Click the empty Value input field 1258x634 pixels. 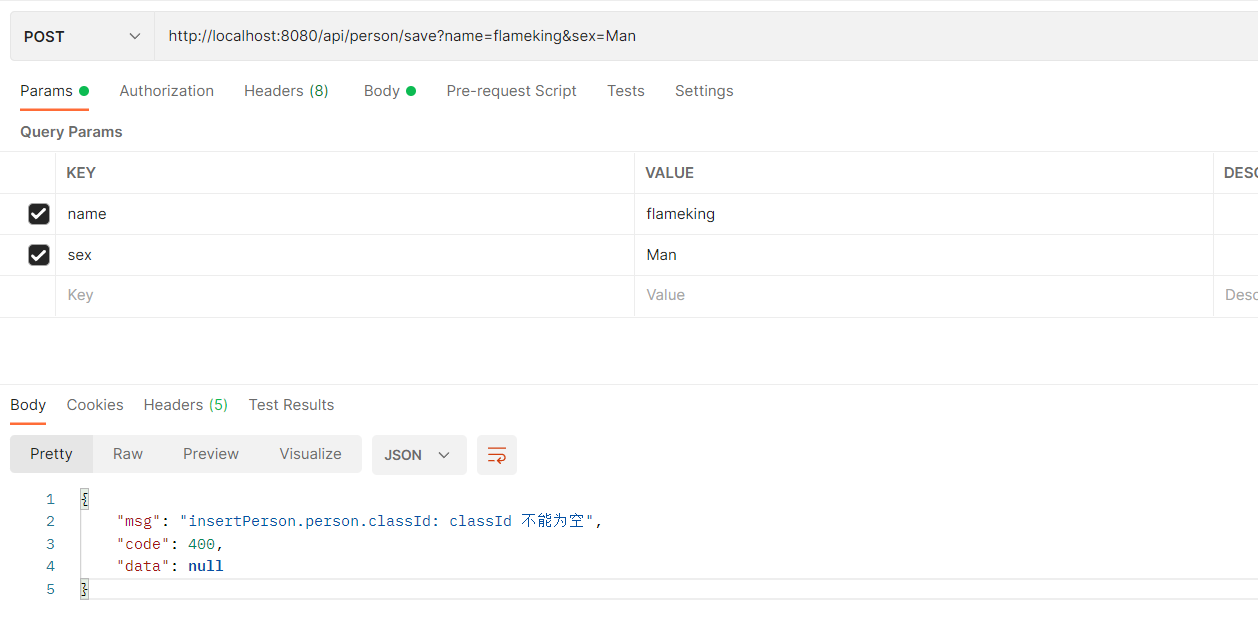(x=924, y=296)
